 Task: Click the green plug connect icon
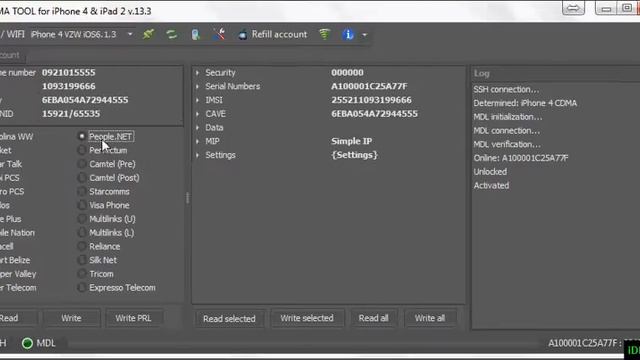(x=149, y=34)
